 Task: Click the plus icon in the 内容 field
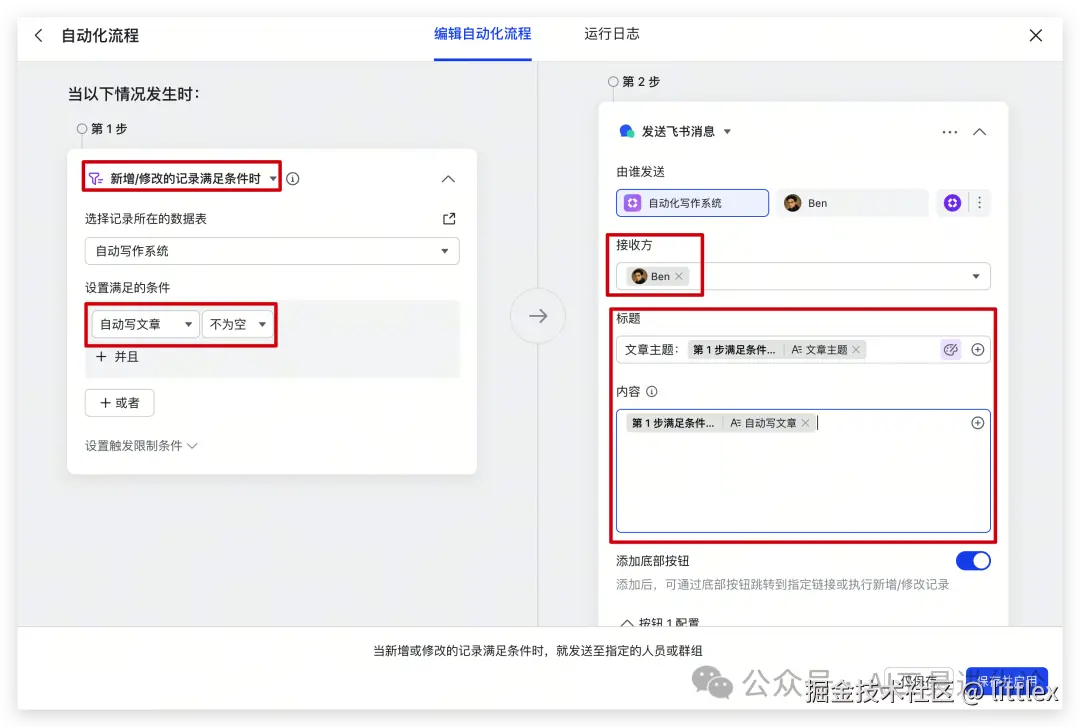(977, 422)
